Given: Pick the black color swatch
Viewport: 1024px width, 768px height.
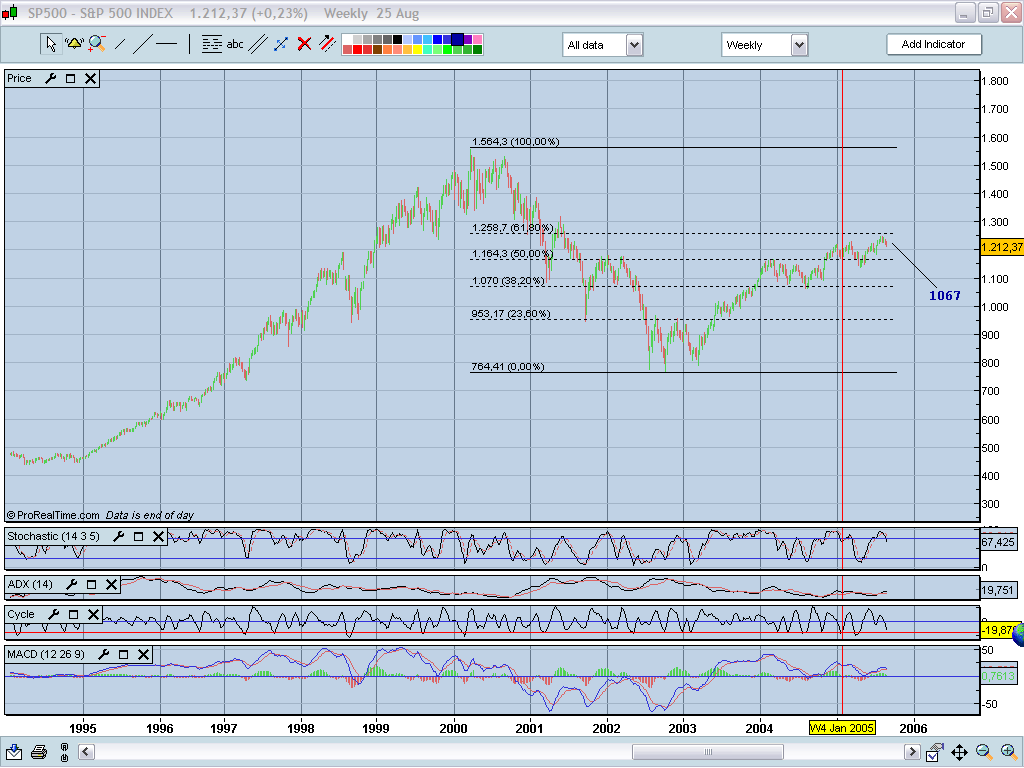Looking at the screenshot, I should 398,39.
